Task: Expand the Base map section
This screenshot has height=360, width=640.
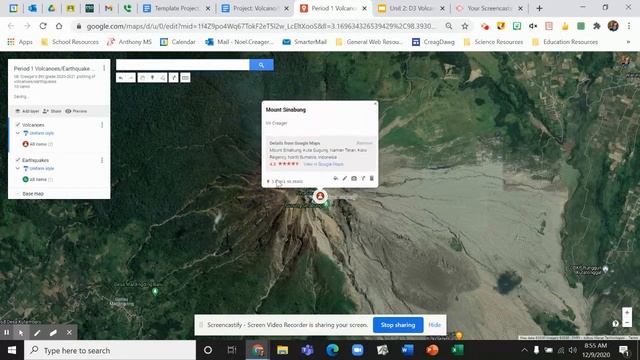Action: [x=18, y=193]
